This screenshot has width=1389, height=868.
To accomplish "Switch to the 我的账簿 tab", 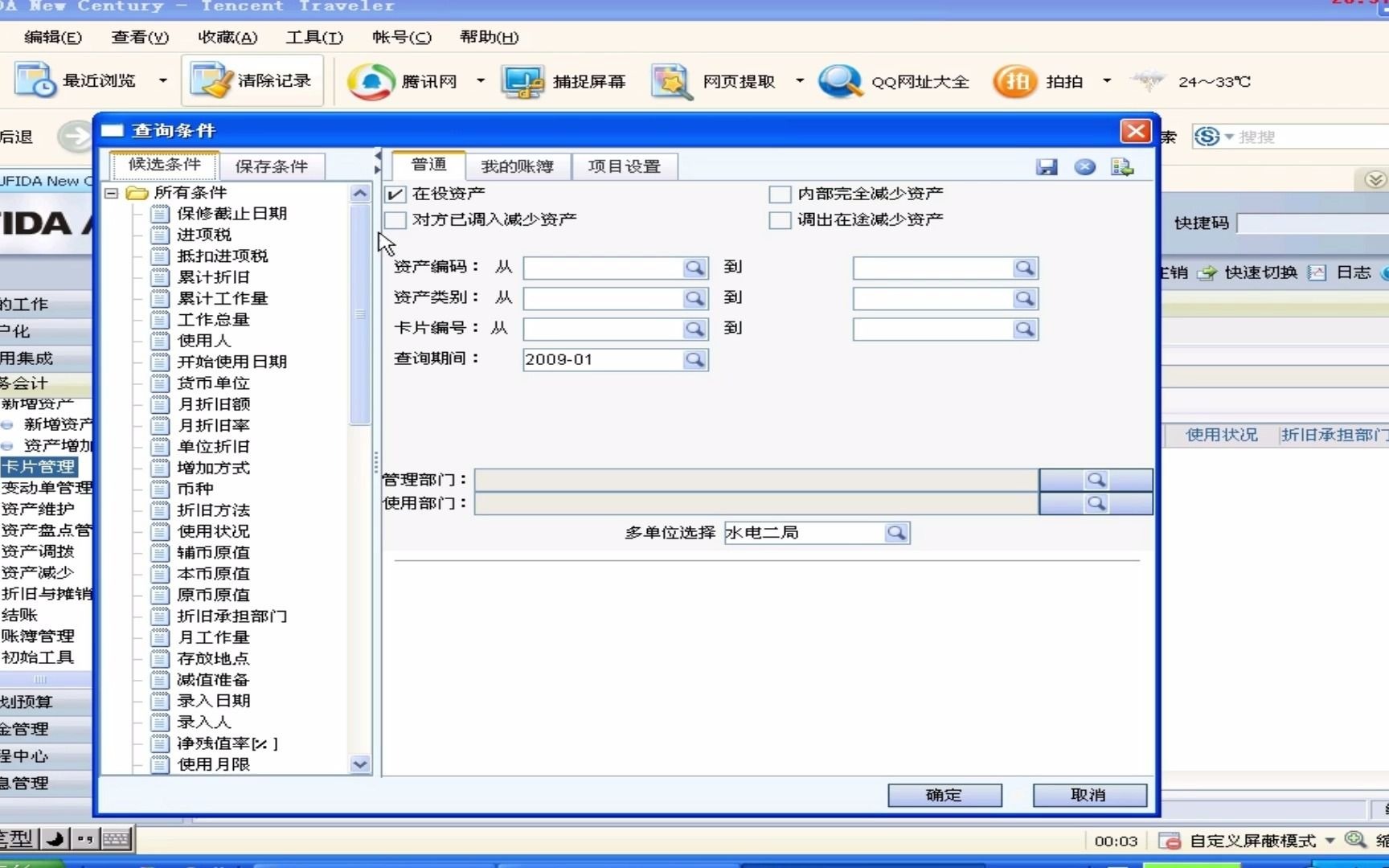I will point(517,166).
